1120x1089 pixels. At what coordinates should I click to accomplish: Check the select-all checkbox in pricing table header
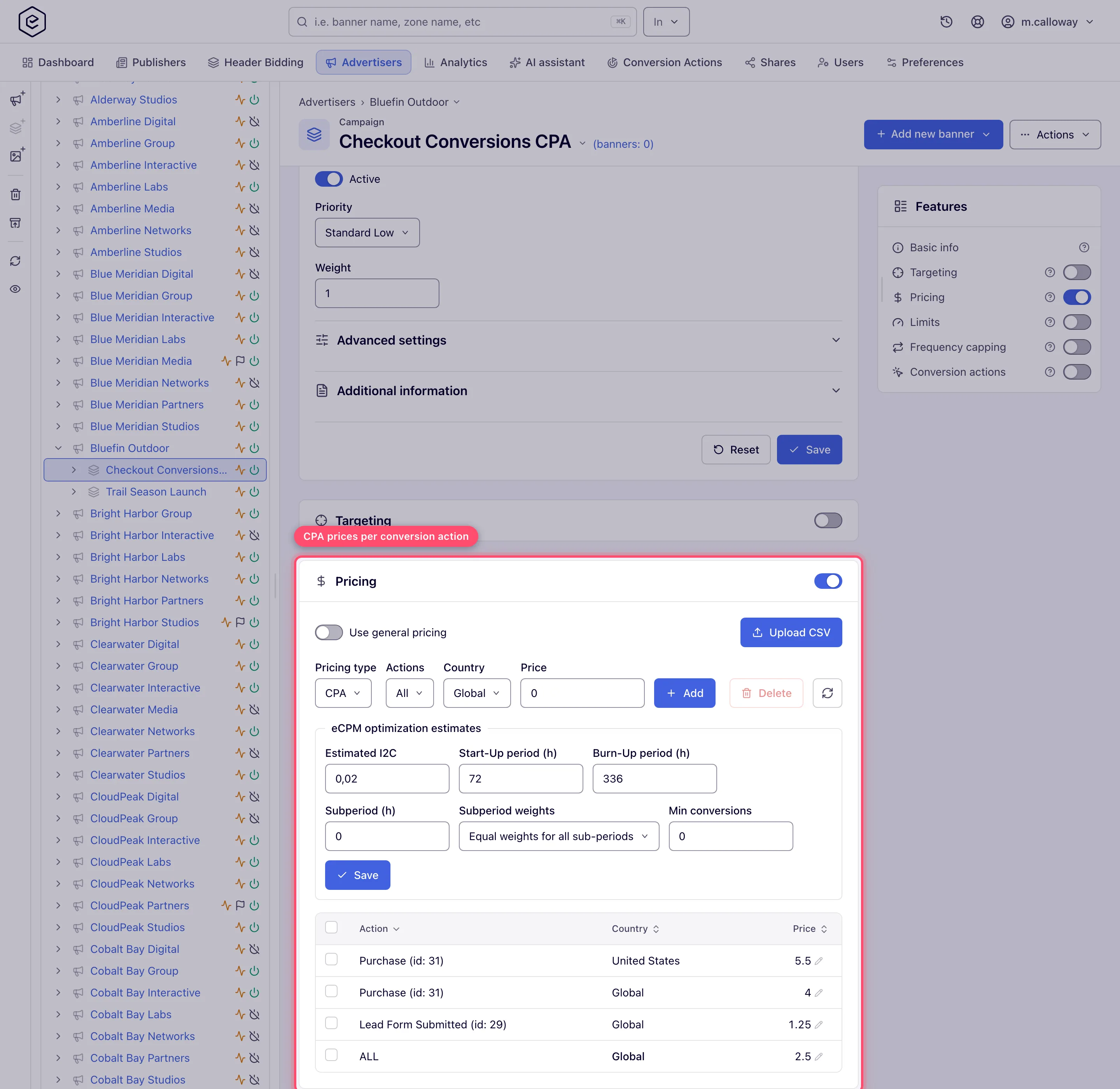click(x=331, y=928)
